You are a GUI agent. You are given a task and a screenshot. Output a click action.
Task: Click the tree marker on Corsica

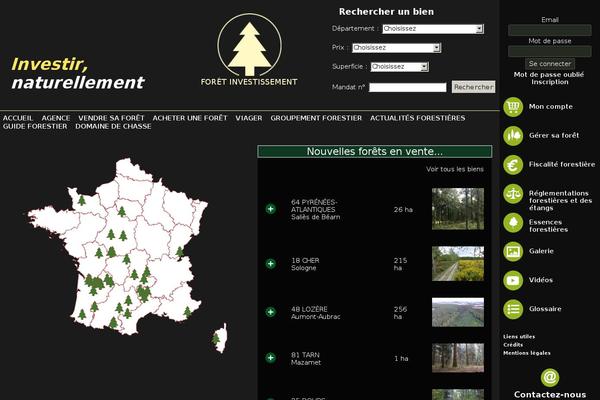coord(216,339)
